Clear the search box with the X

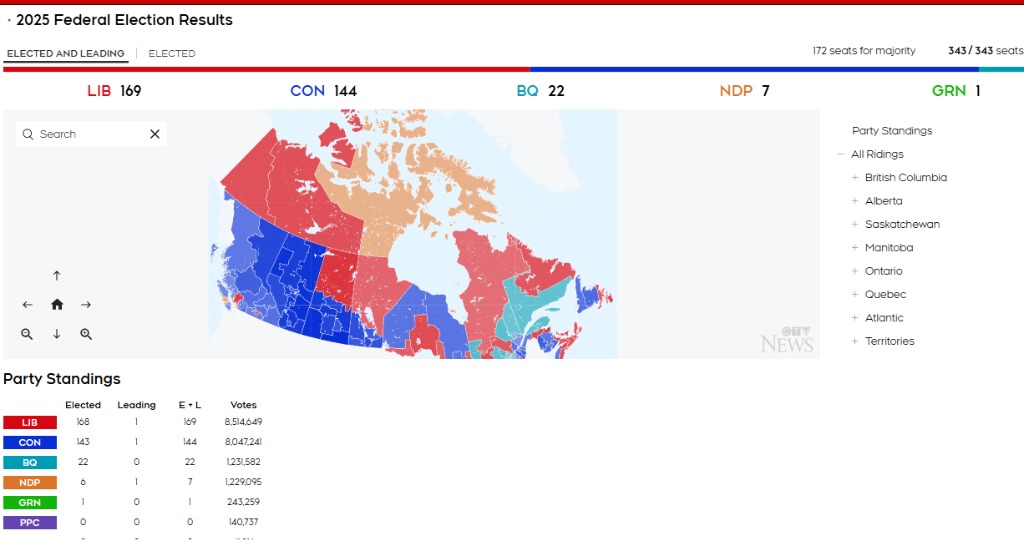pyautogui.click(x=155, y=134)
